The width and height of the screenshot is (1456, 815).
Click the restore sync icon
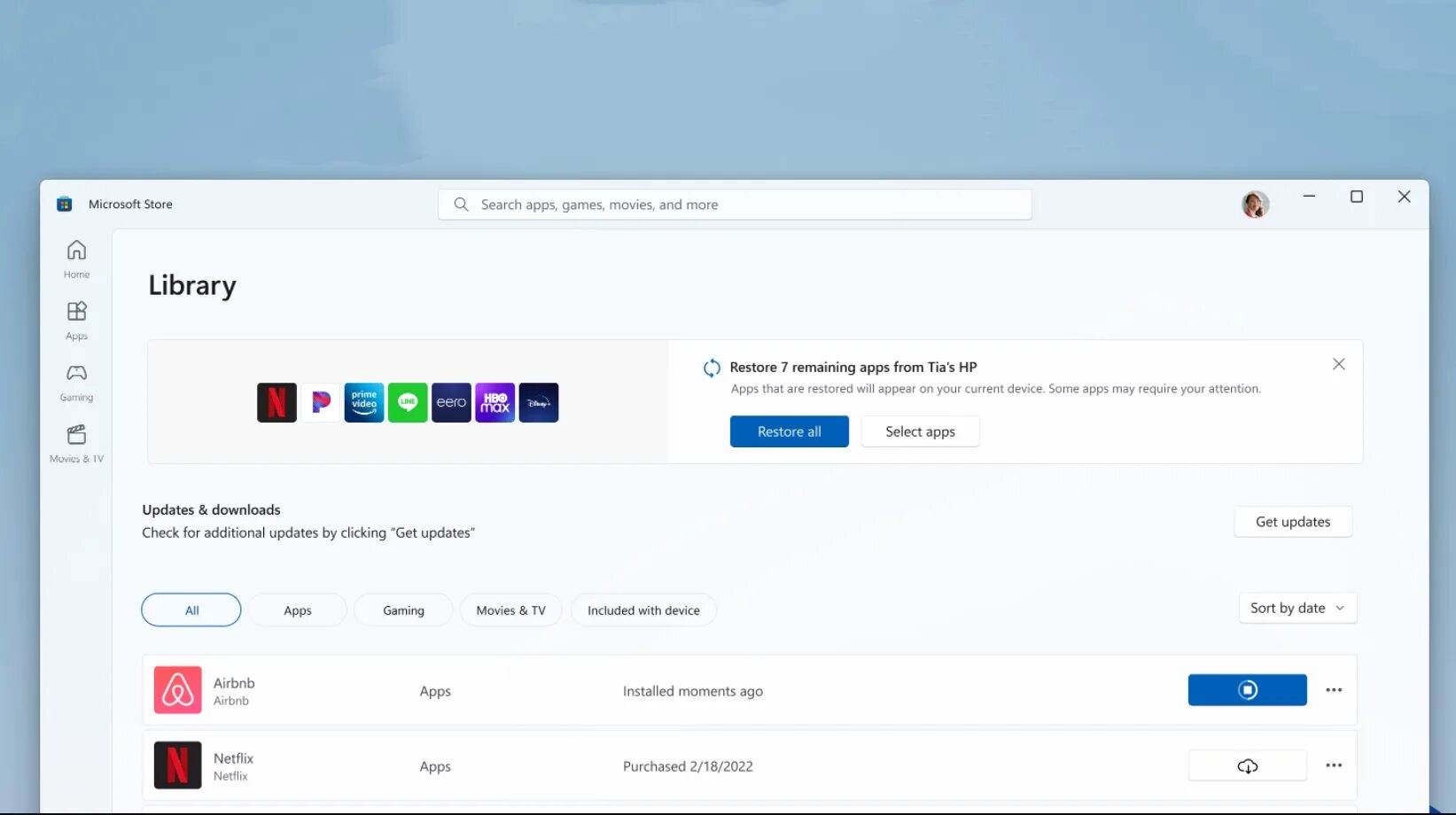click(x=712, y=368)
